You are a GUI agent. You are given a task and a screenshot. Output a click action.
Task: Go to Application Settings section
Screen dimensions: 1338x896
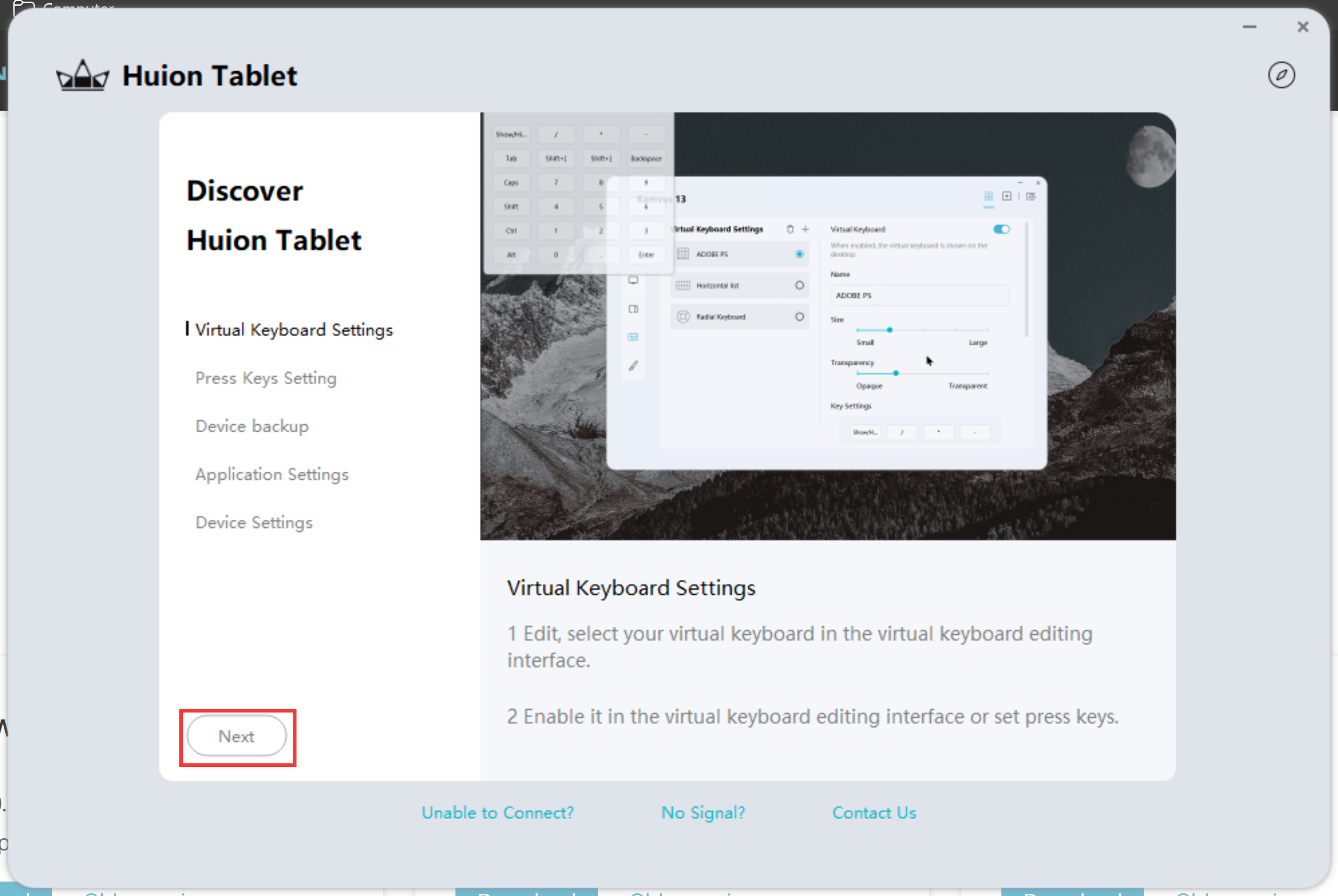[x=272, y=474]
